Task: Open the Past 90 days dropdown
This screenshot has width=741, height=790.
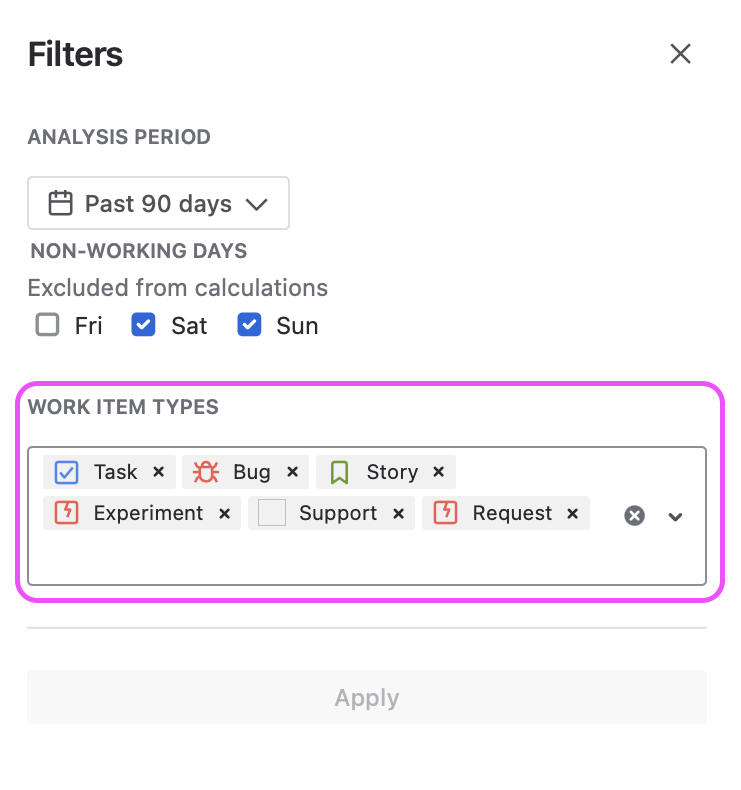Action: point(158,203)
